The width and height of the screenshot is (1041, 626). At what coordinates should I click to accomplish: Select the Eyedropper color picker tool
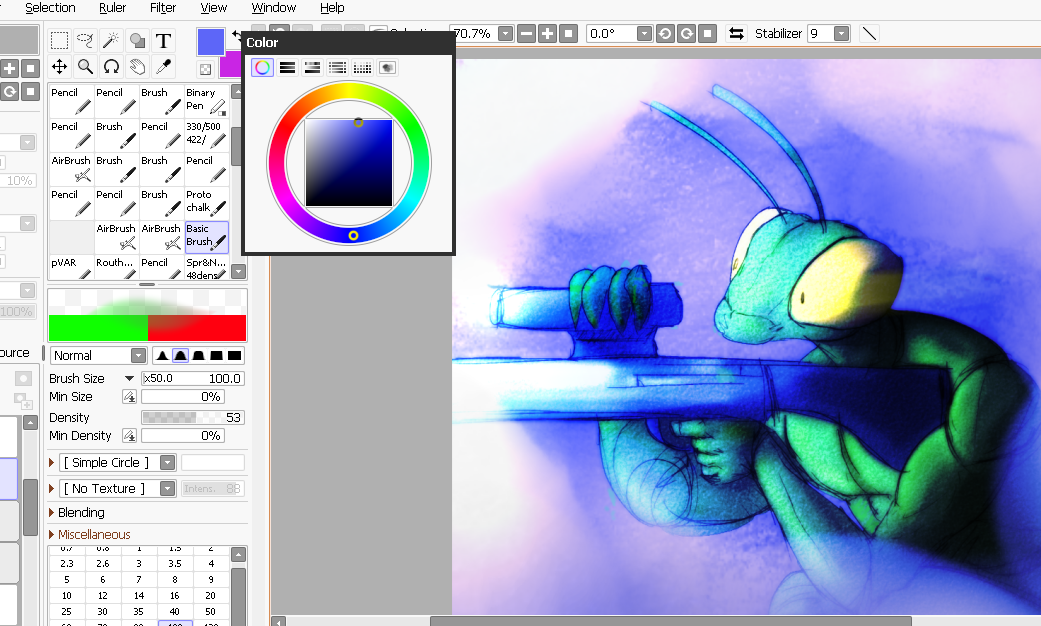163,66
